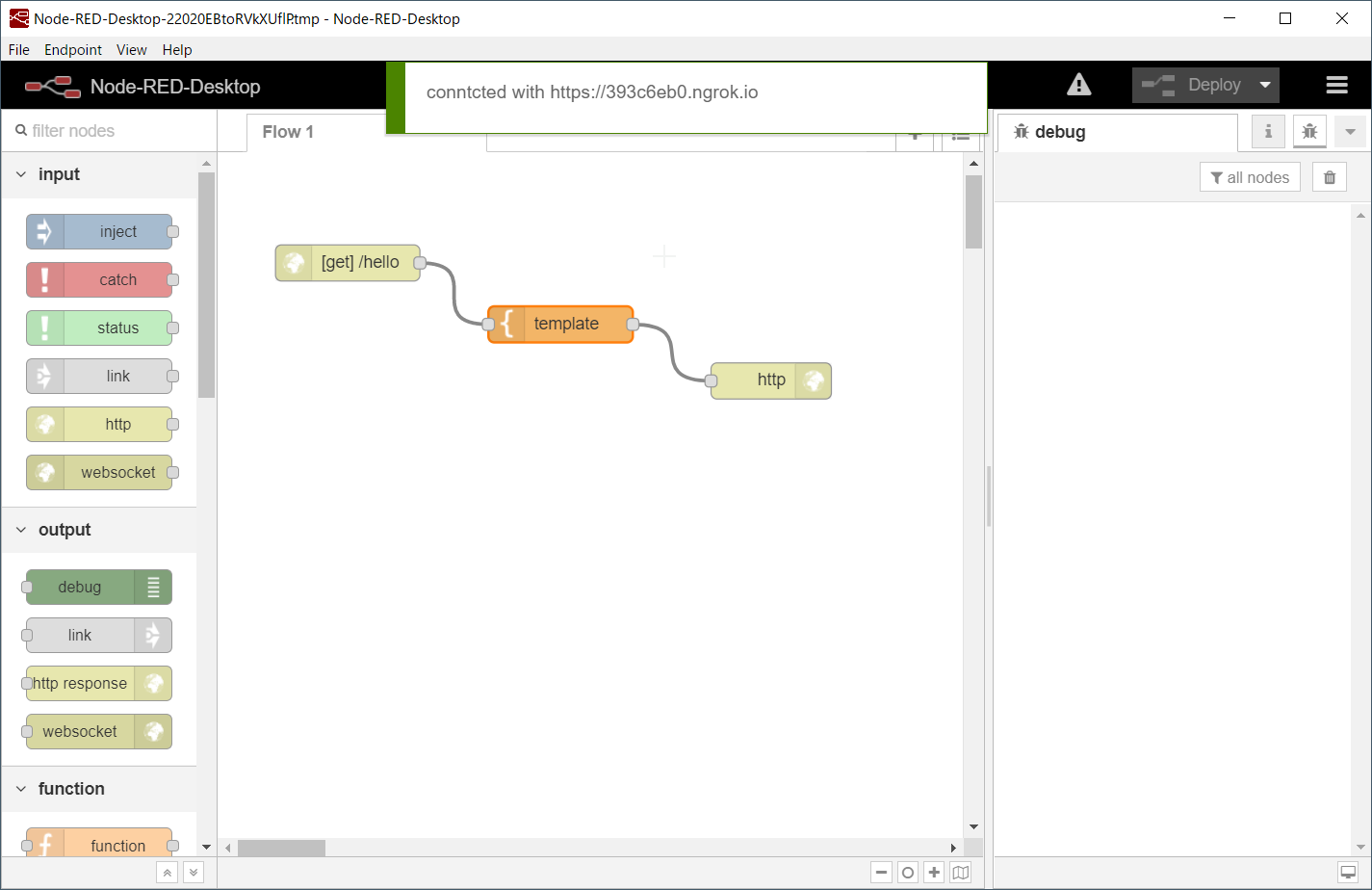Click the canvas vertical scrollbar thumb
The height and width of the screenshot is (890, 1372).
pyautogui.click(x=973, y=212)
